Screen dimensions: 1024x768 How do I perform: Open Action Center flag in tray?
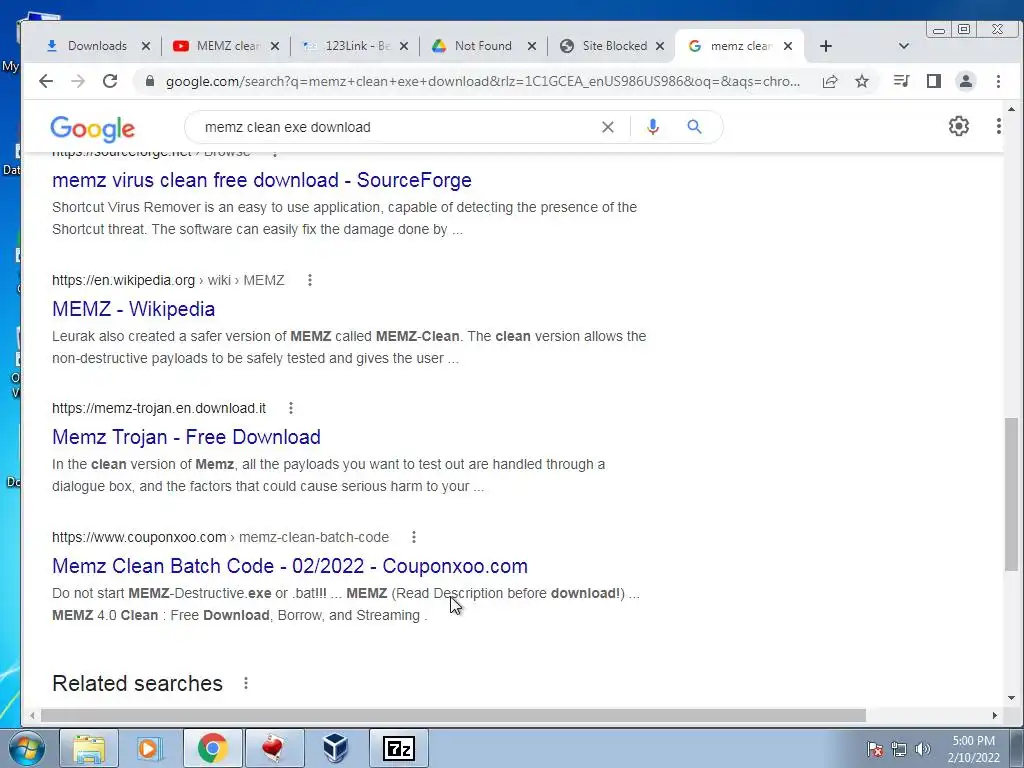pyautogui.click(x=875, y=749)
